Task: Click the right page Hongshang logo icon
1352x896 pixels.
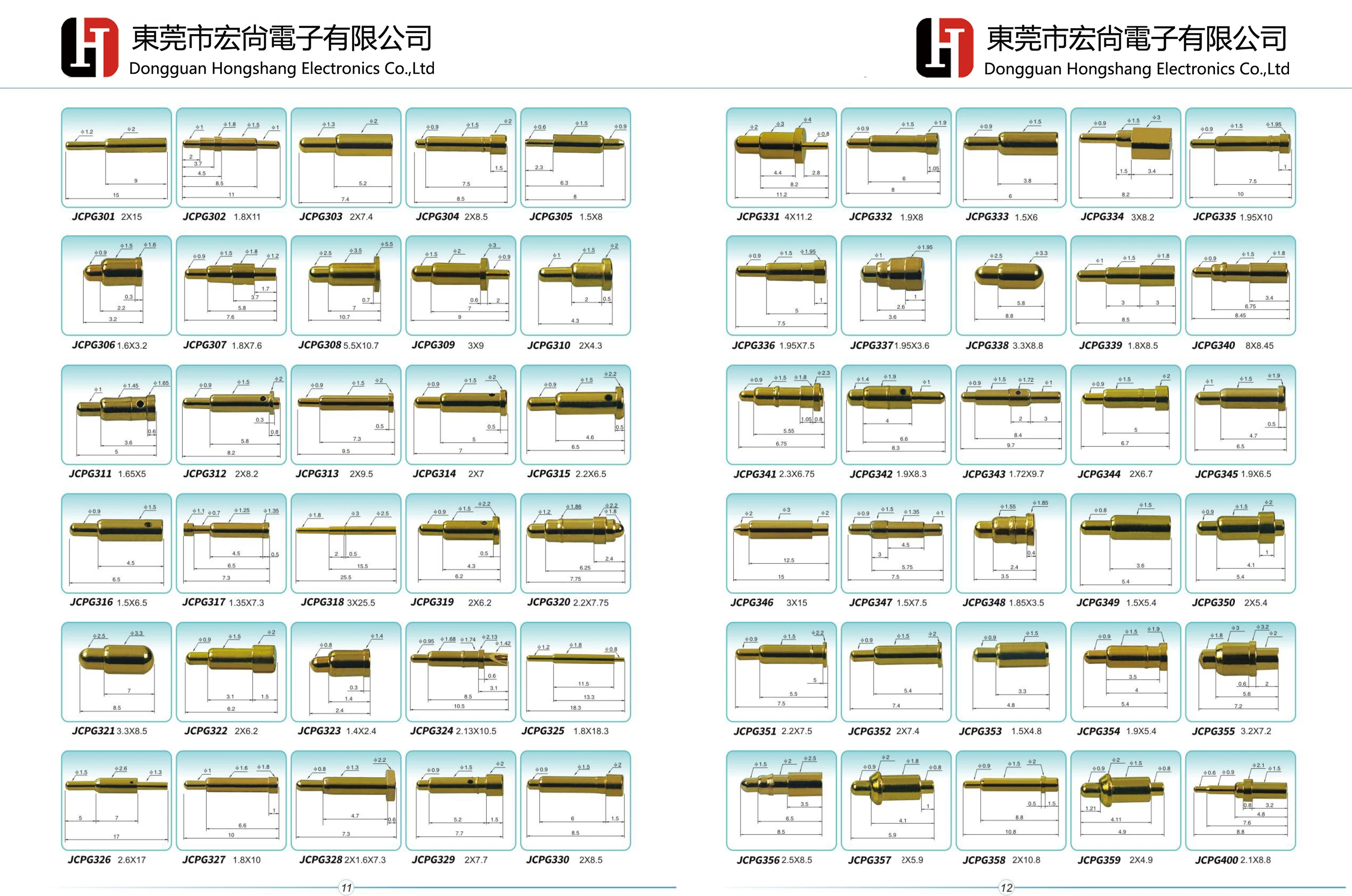Action: pyautogui.click(x=944, y=47)
